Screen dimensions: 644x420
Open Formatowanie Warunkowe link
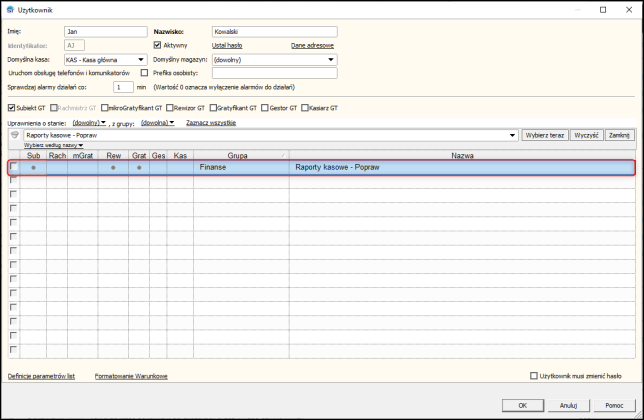point(131,376)
